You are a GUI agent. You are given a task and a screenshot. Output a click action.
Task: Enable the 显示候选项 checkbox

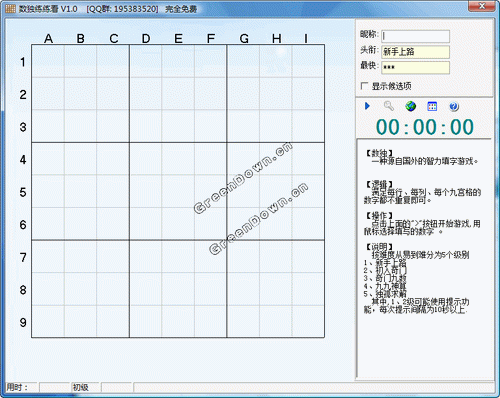pos(364,86)
